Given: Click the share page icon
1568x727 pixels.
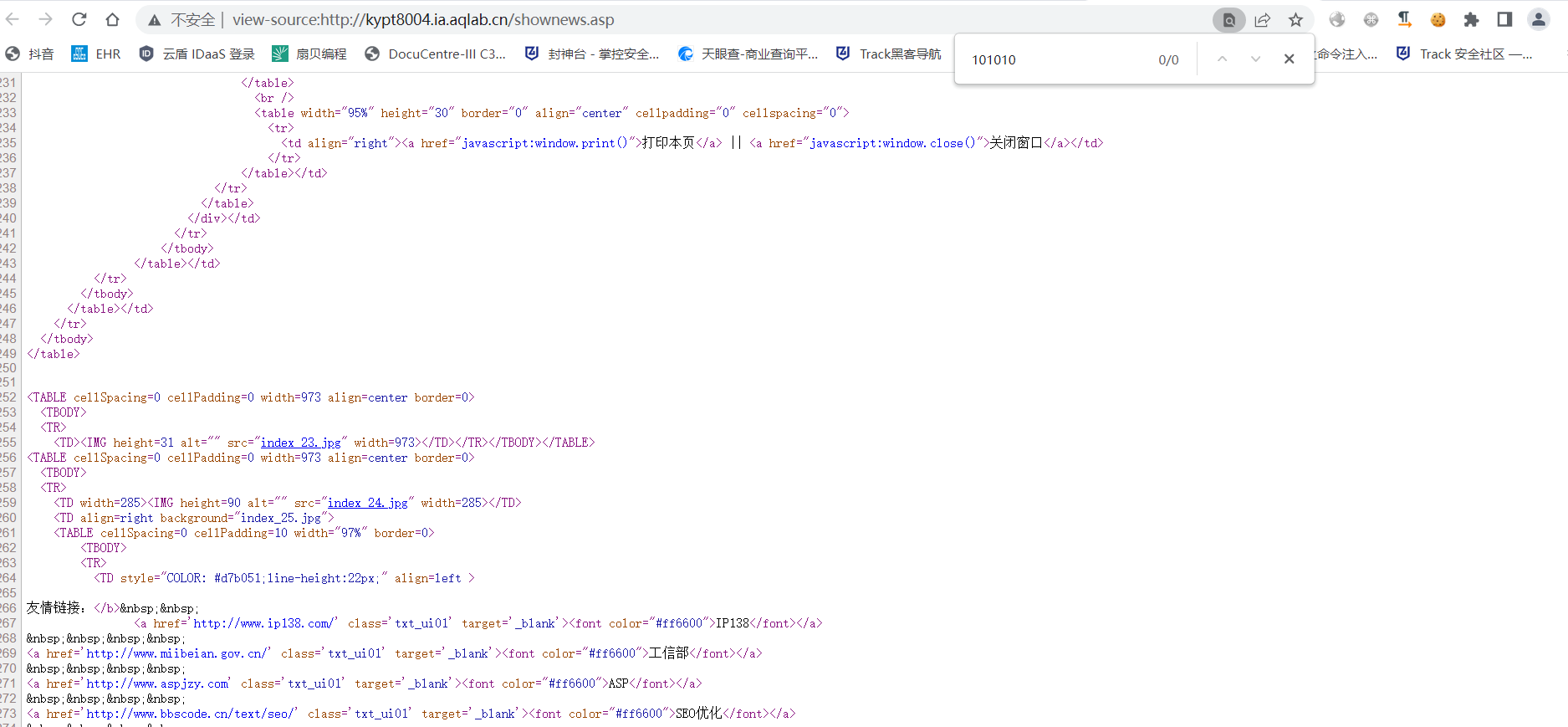Looking at the screenshot, I should click(1263, 20).
